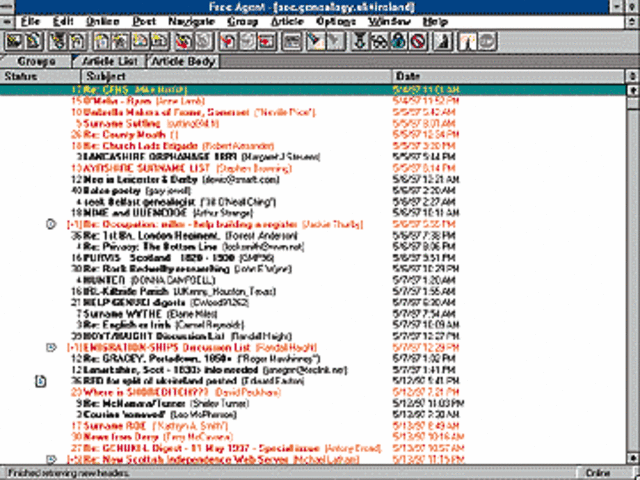This screenshot has width=640, height=480.
Task: Click the funnel-shaped down arrow toolbar icon
Action: [360, 42]
